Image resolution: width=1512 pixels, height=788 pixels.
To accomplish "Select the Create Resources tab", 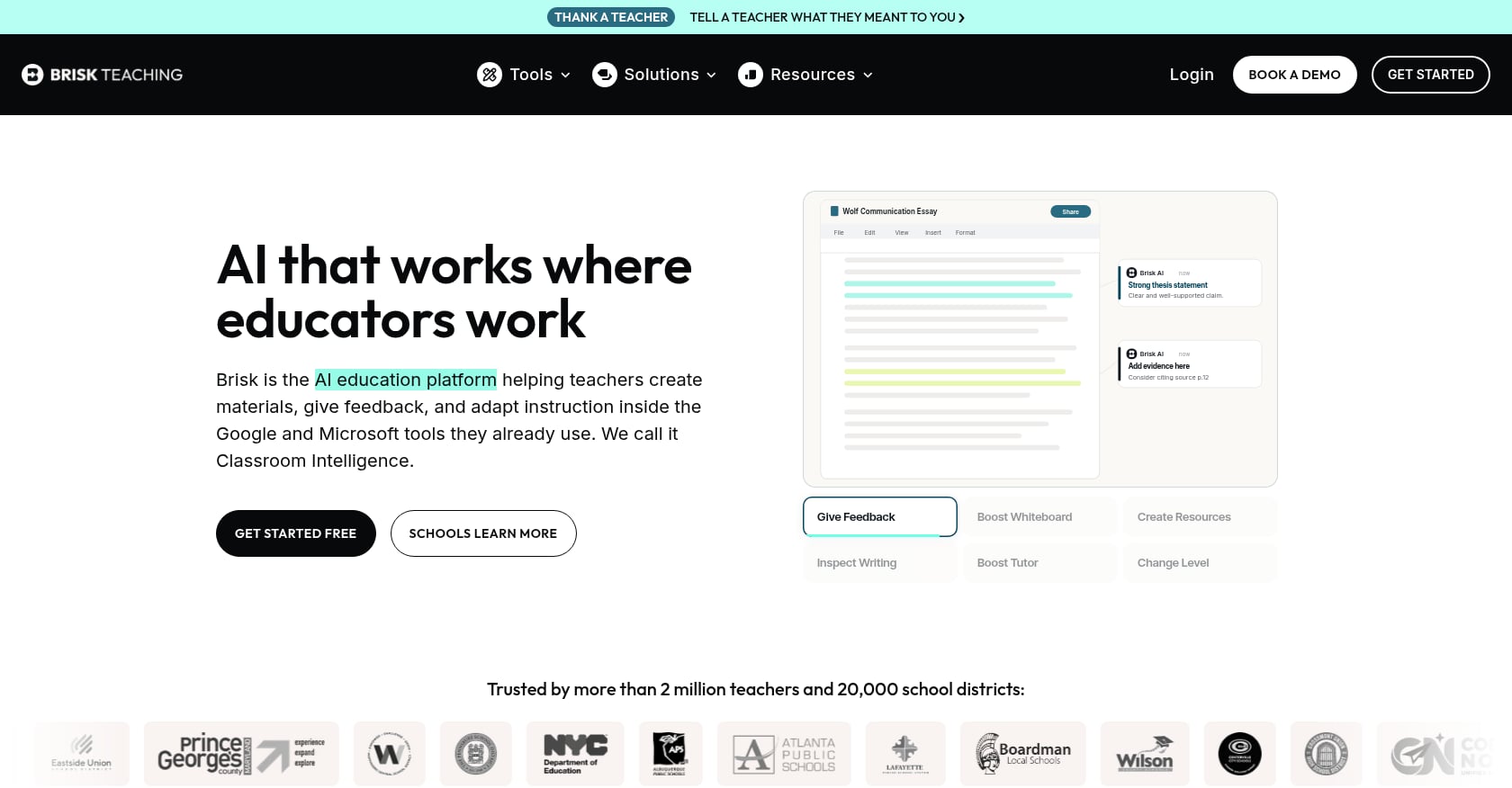I will 1200,516.
